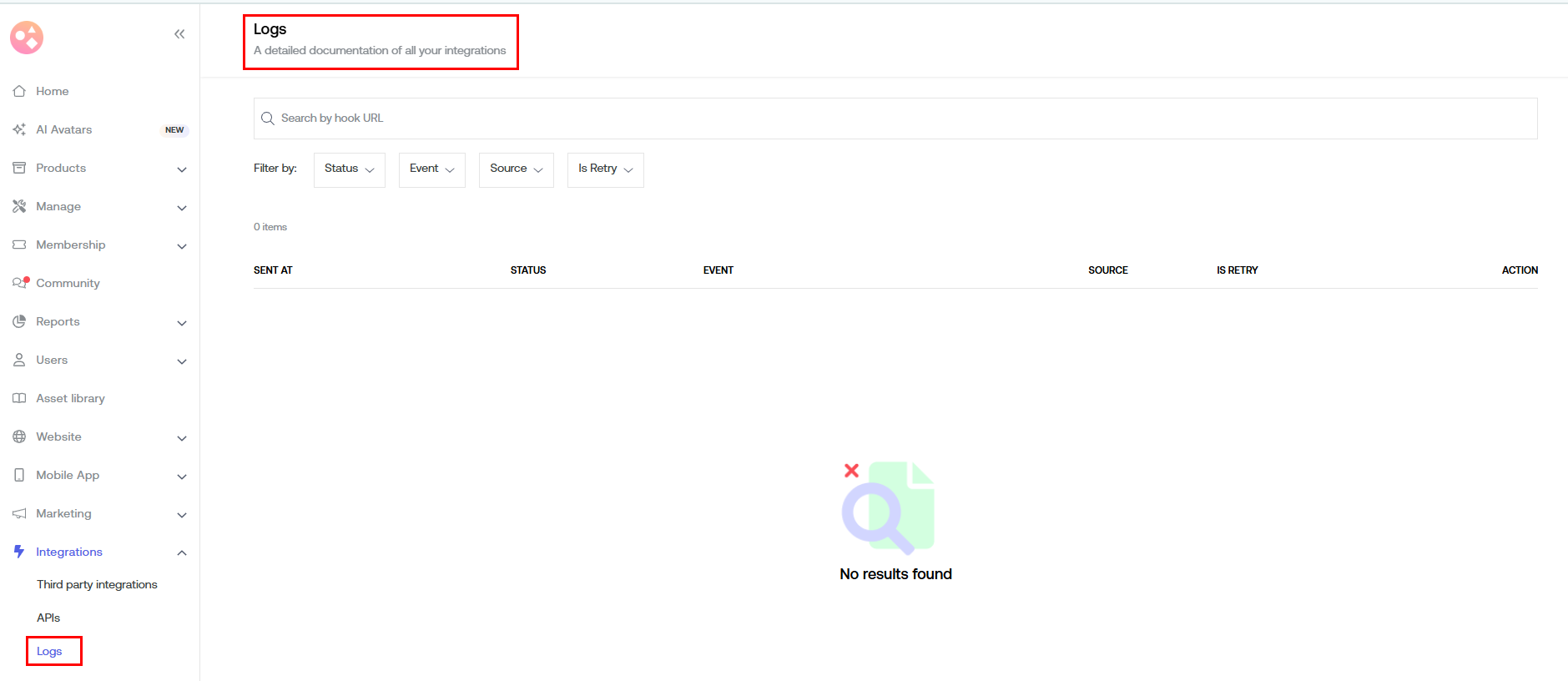This screenshot has width=1568, height=681.
Task: Open the Is Retry filter dropdown
Action: tap(605, 169)
